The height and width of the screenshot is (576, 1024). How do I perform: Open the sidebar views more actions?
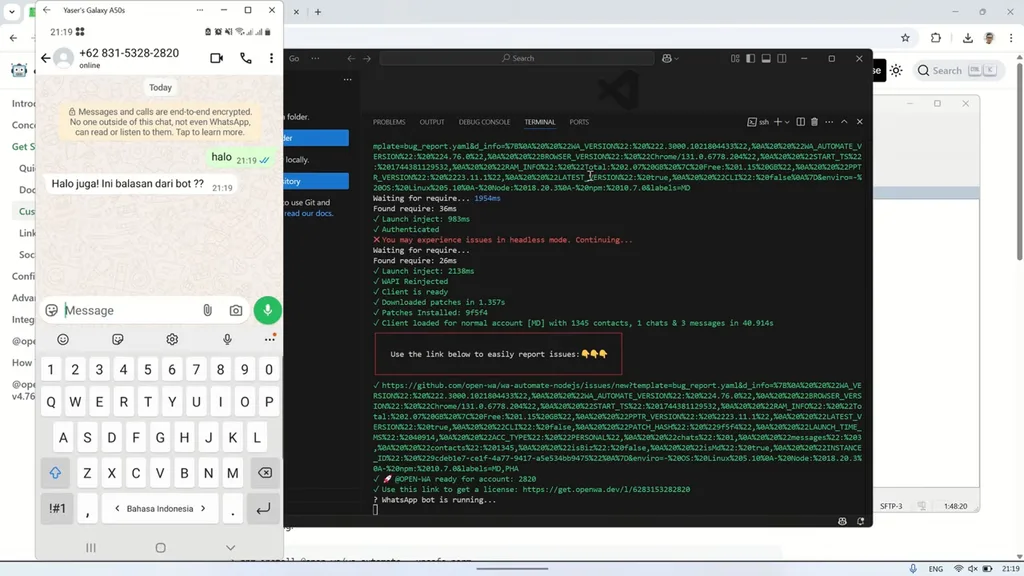(x=347, y=79)
